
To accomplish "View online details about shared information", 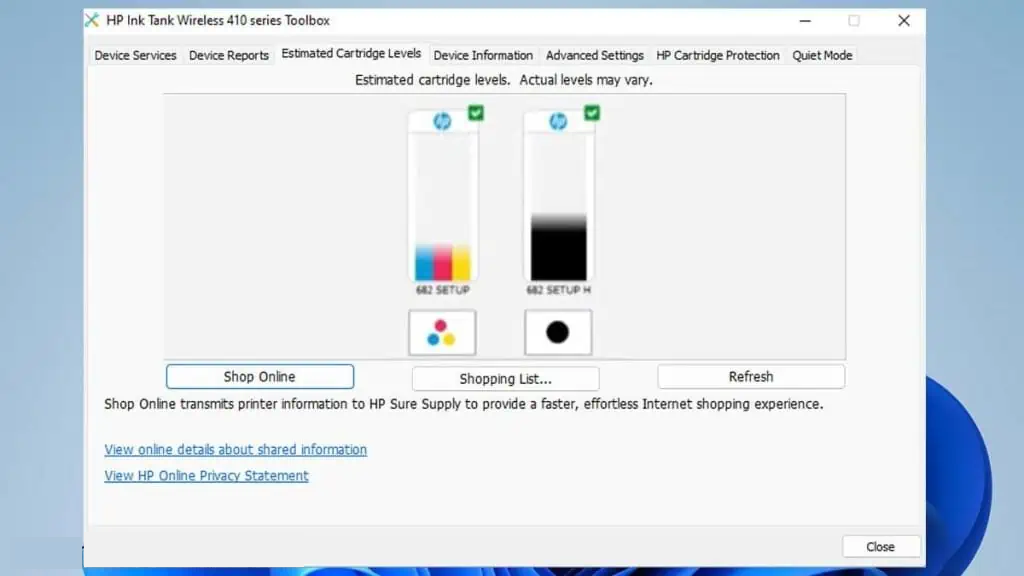I will tap(236, 449).
